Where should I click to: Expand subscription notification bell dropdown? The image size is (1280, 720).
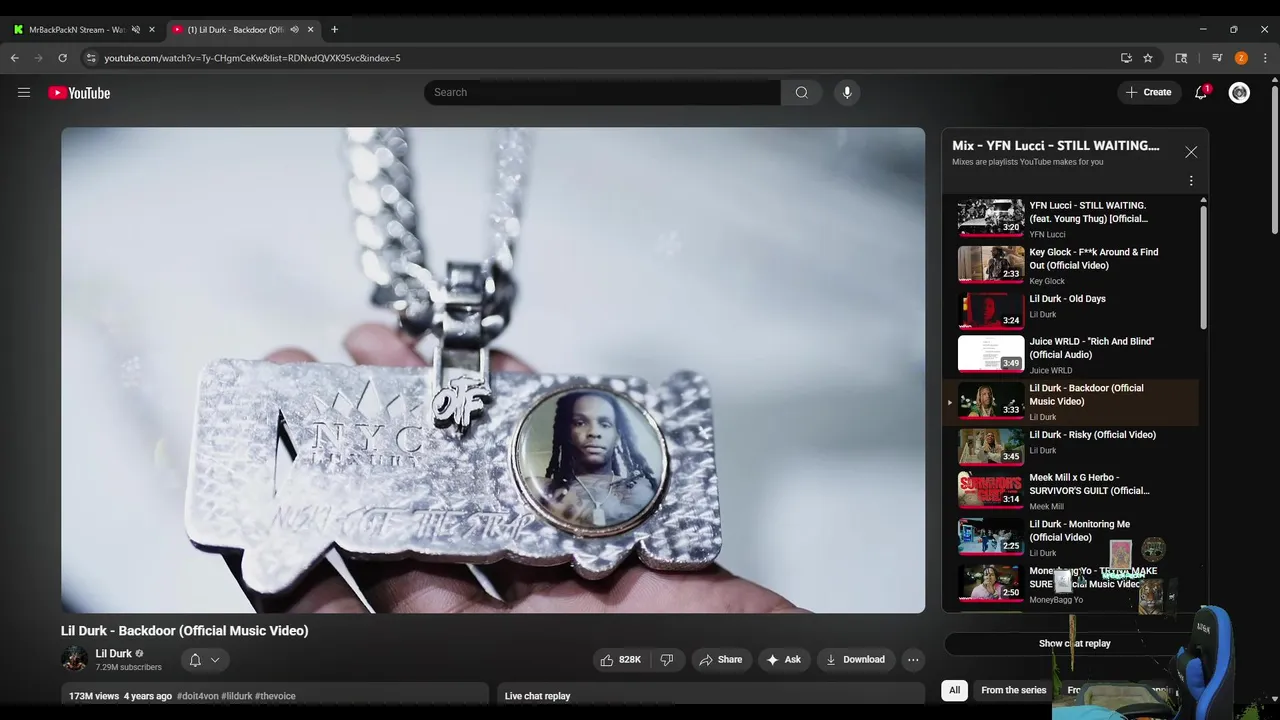[x=205, y=660]
